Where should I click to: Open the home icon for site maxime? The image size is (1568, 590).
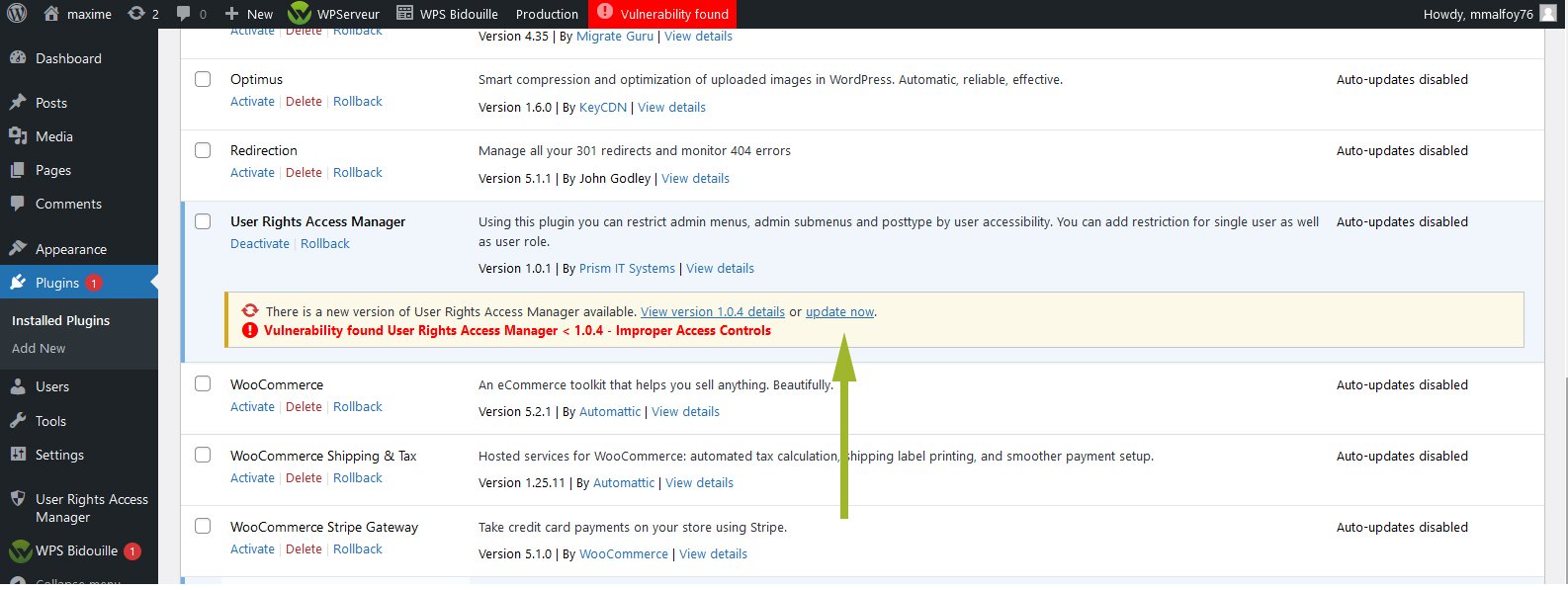tap(49, 14)
